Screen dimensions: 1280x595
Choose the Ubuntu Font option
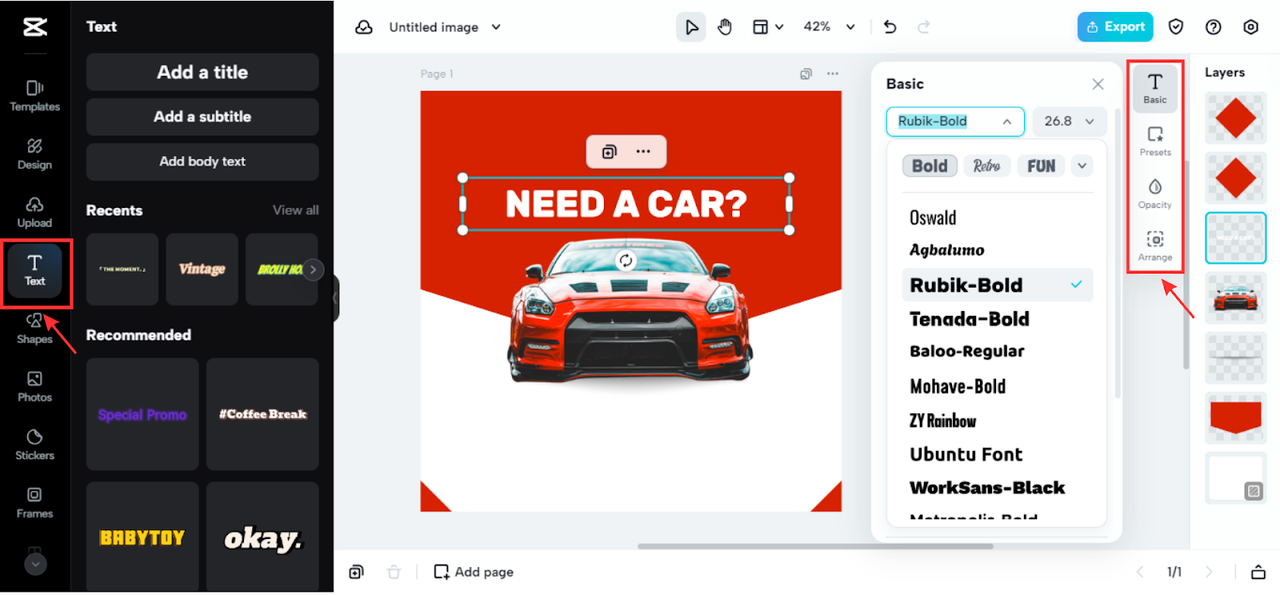click(x=997, y=454)
